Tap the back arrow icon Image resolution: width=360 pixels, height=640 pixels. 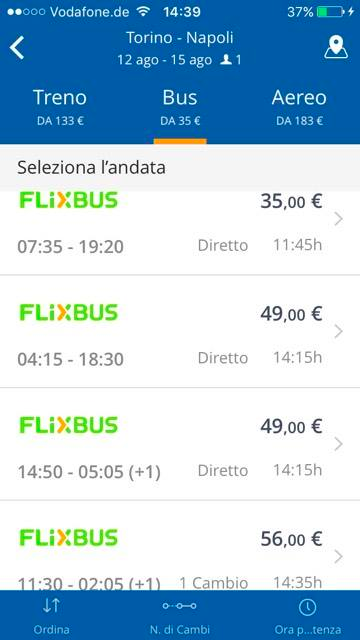tap(17, 48)
